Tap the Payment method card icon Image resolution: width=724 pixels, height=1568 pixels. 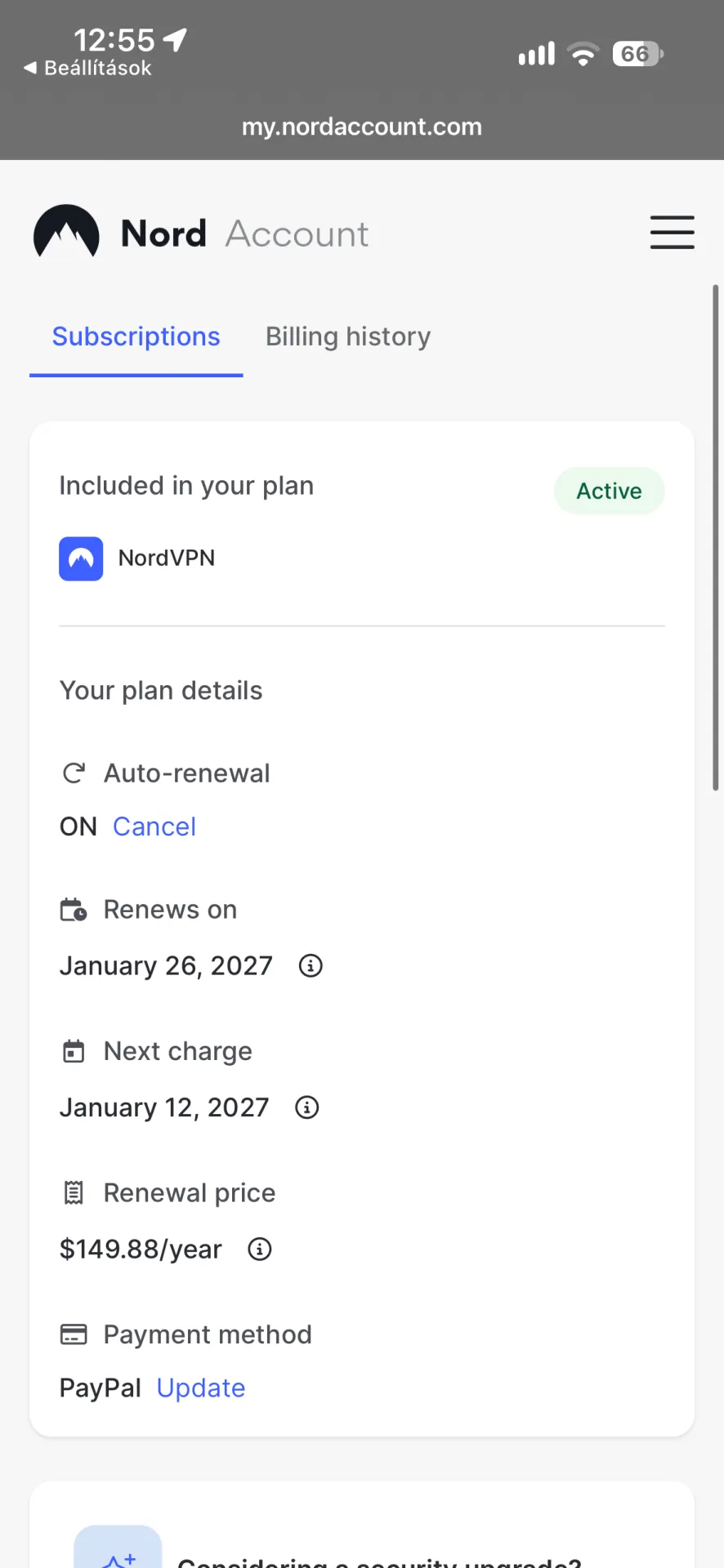74,1335
